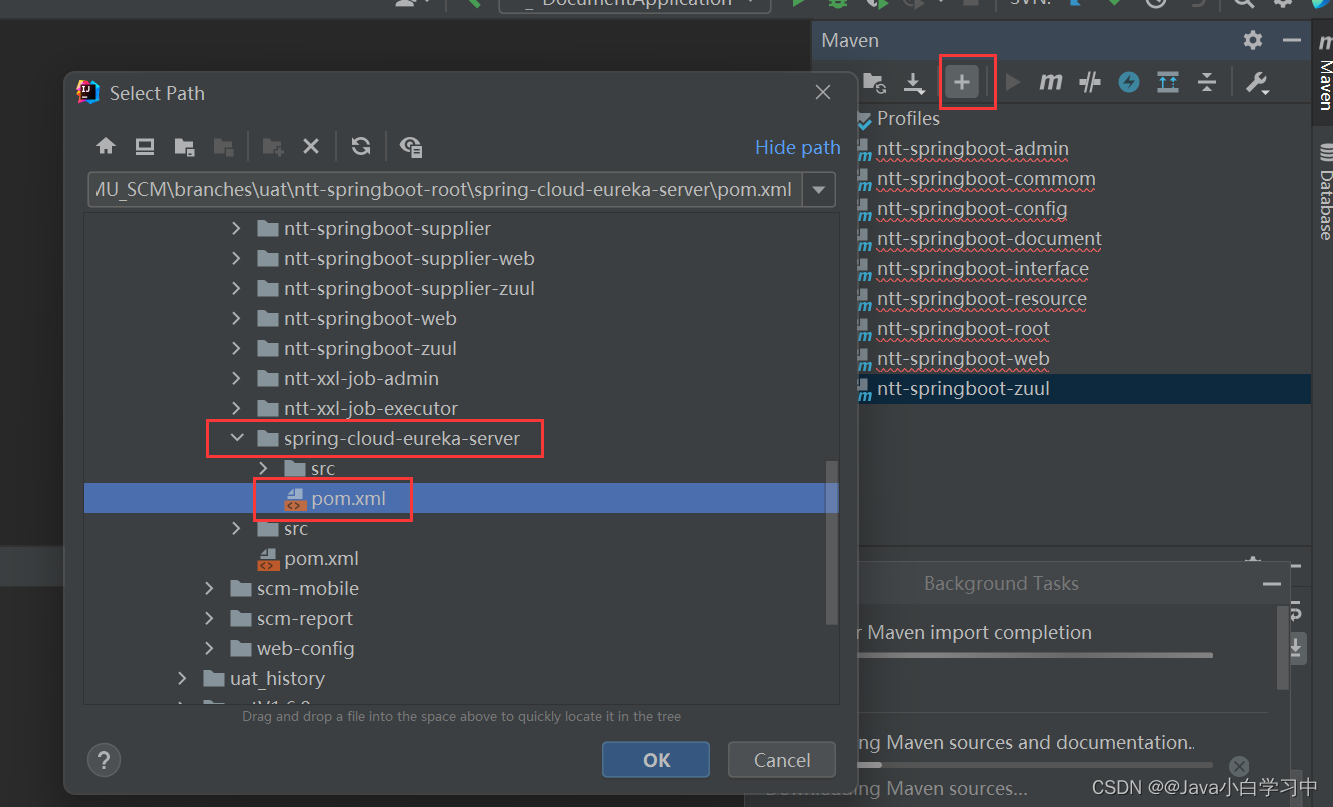
Task: Click the Background Tasks vertical scrollbar
Action: click(x=1283, y=647)
